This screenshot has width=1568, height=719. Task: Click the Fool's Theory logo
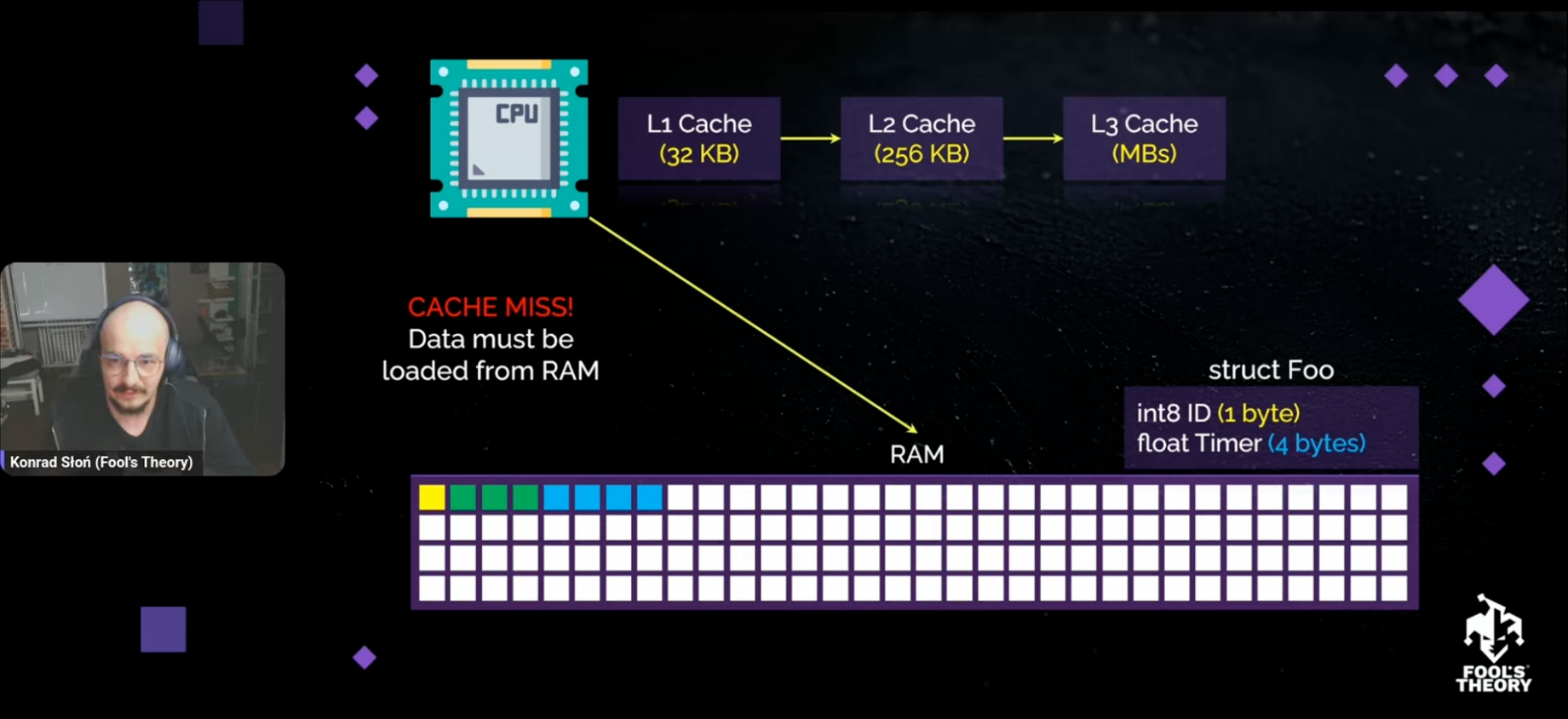[1493, 644]
